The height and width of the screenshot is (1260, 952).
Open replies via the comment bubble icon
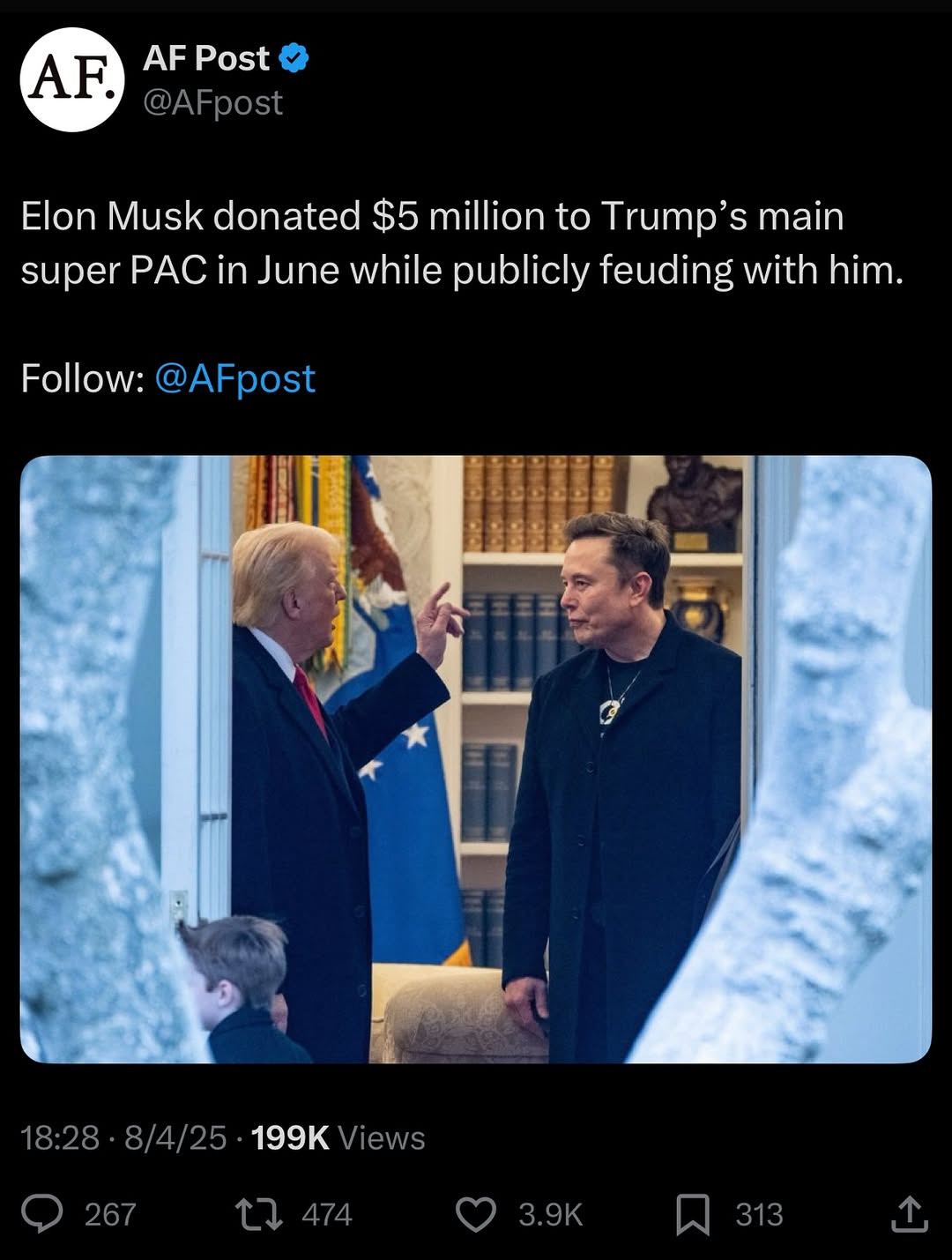tap(42, 1214)
